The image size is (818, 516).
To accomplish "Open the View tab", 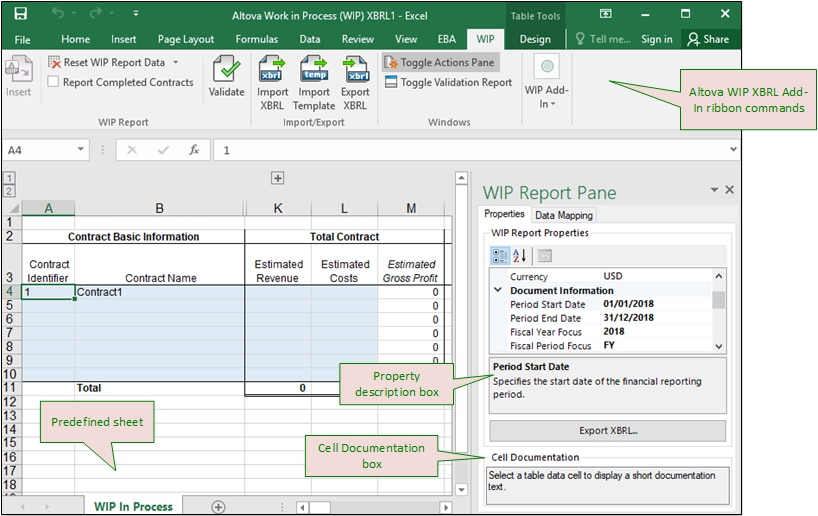I will click(x=406, y=39).
